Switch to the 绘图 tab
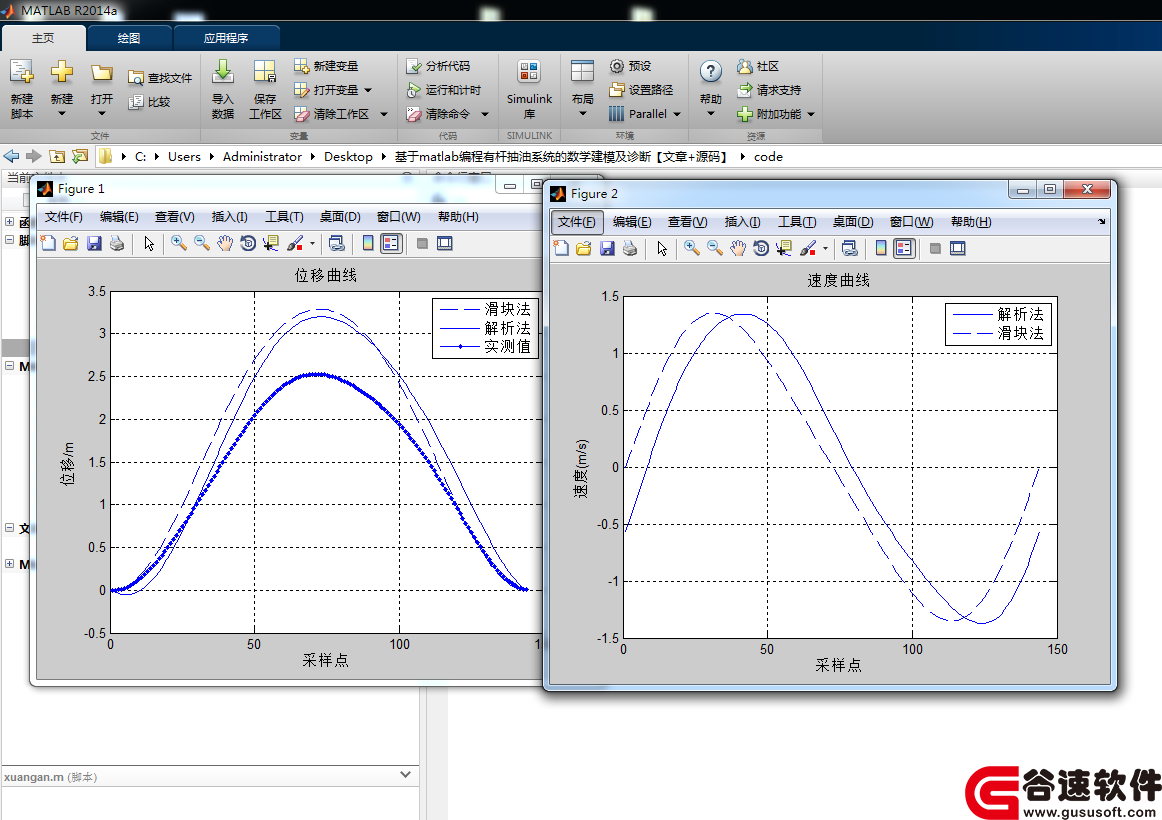This screenshot has width=1162, height=820. pos(129,38)
